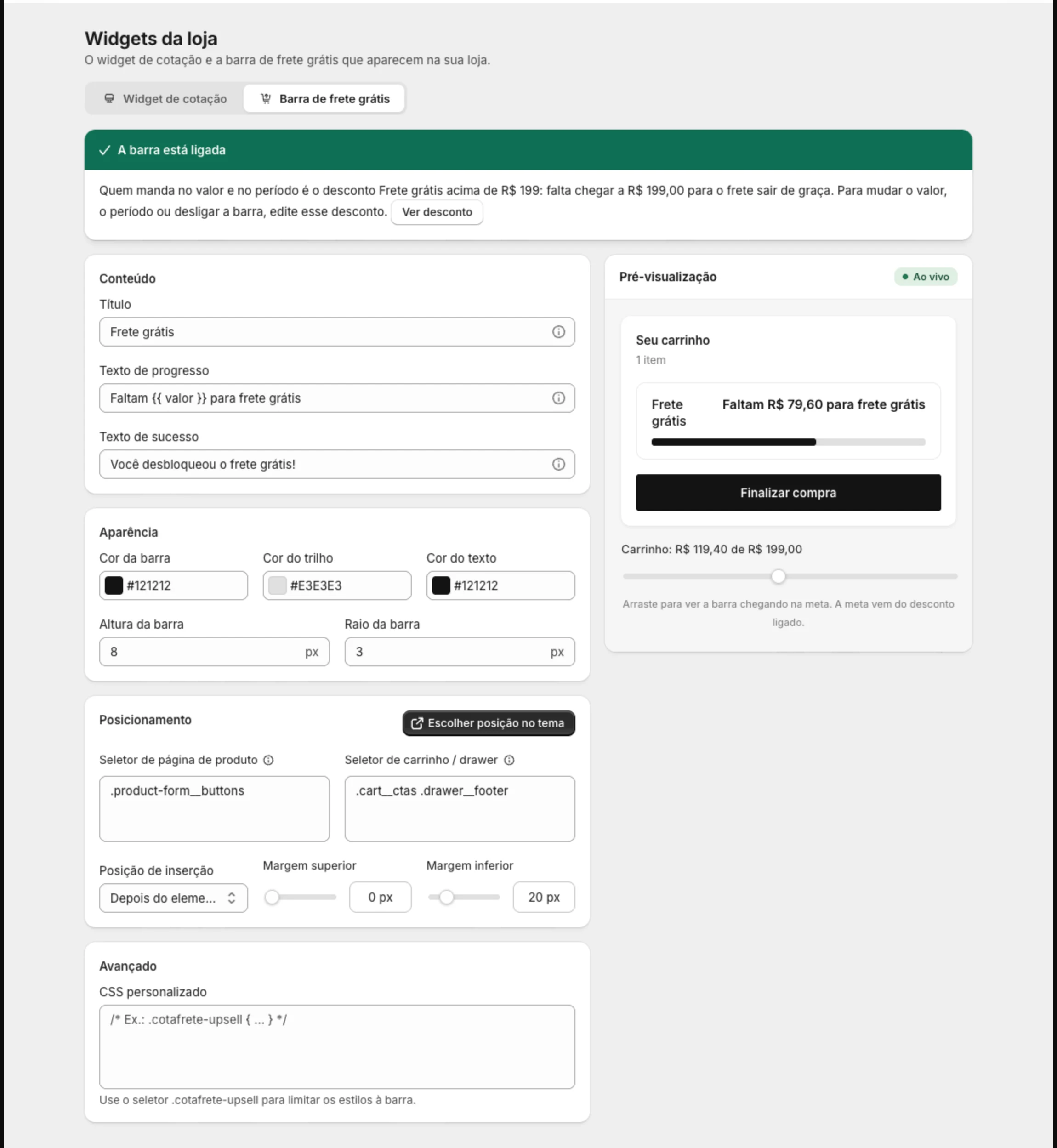Click 'Seu carrinho' heading in preview

coord(673,341)
